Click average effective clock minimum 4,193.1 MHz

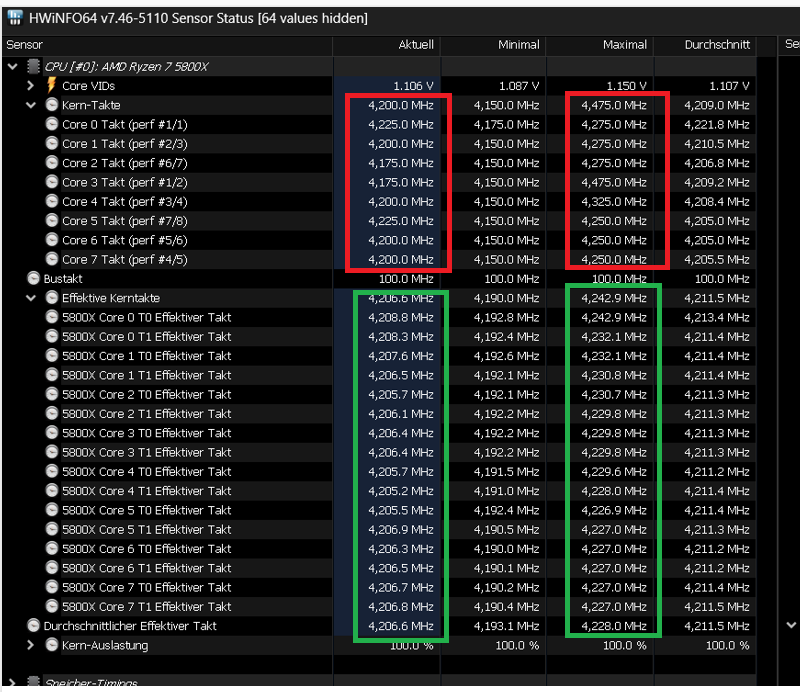[506, 626]
